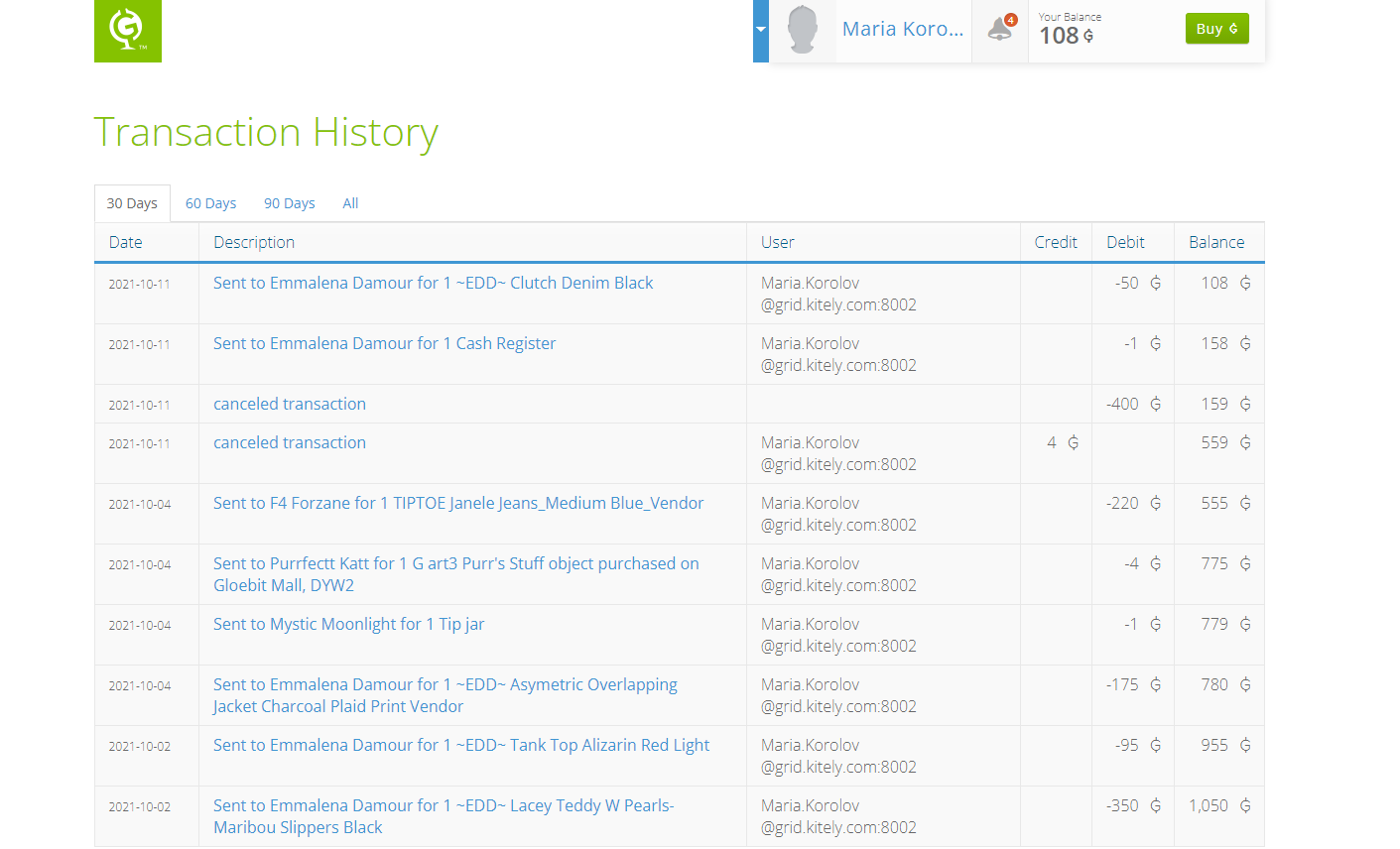1400x849 pixels.
Task: Open the TIPTOE Janele Jeans transaction
Action: pyautogui.click(x=458, y=503)
